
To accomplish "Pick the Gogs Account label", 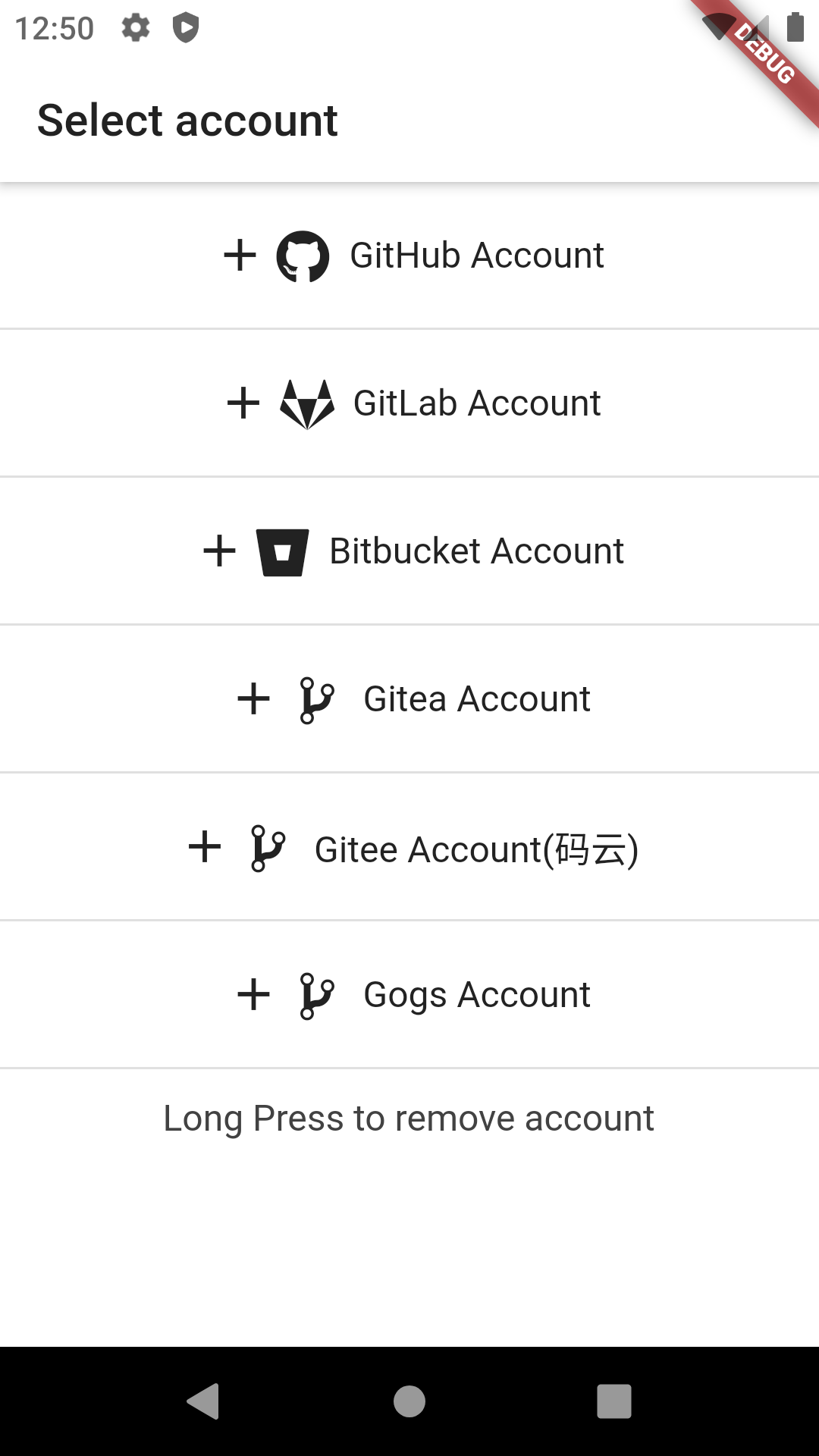I will pyautogui.click(x=476, y=995).
